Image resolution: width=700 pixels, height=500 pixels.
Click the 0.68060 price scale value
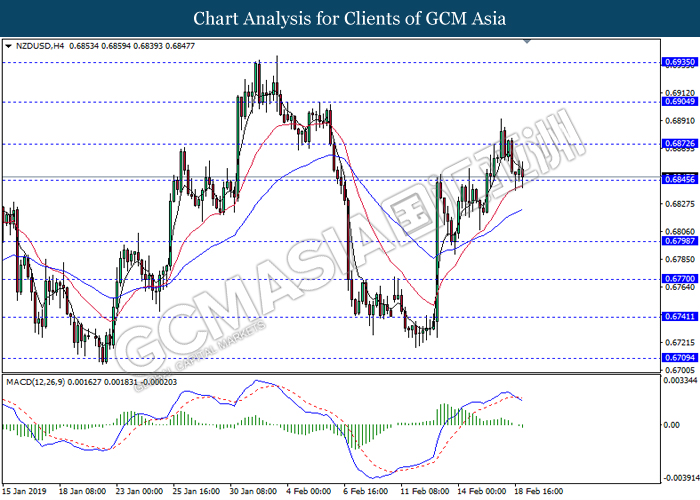pos(679,231)
